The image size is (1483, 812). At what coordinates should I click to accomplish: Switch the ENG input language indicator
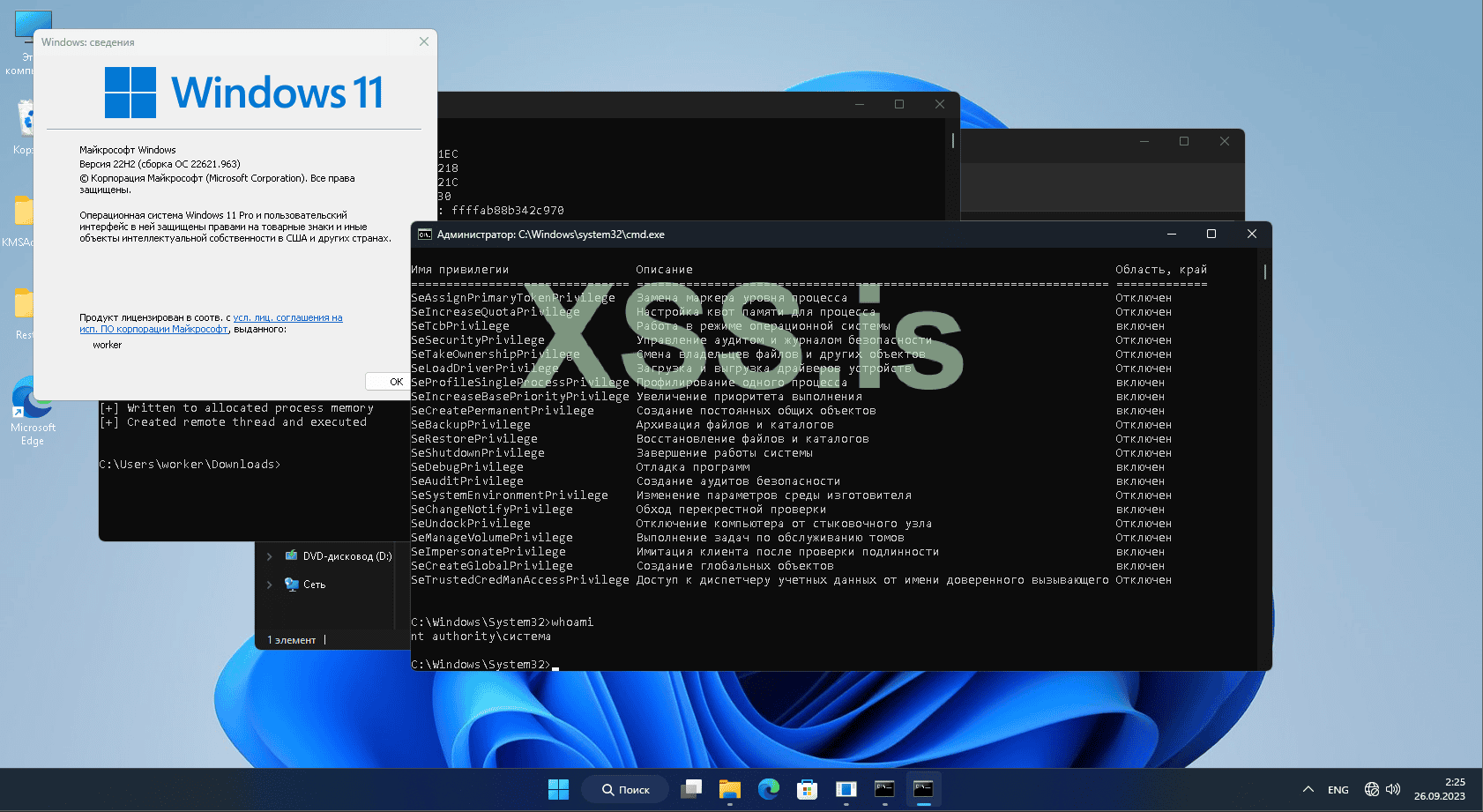pyautogui.click(x=1338, y=789)
